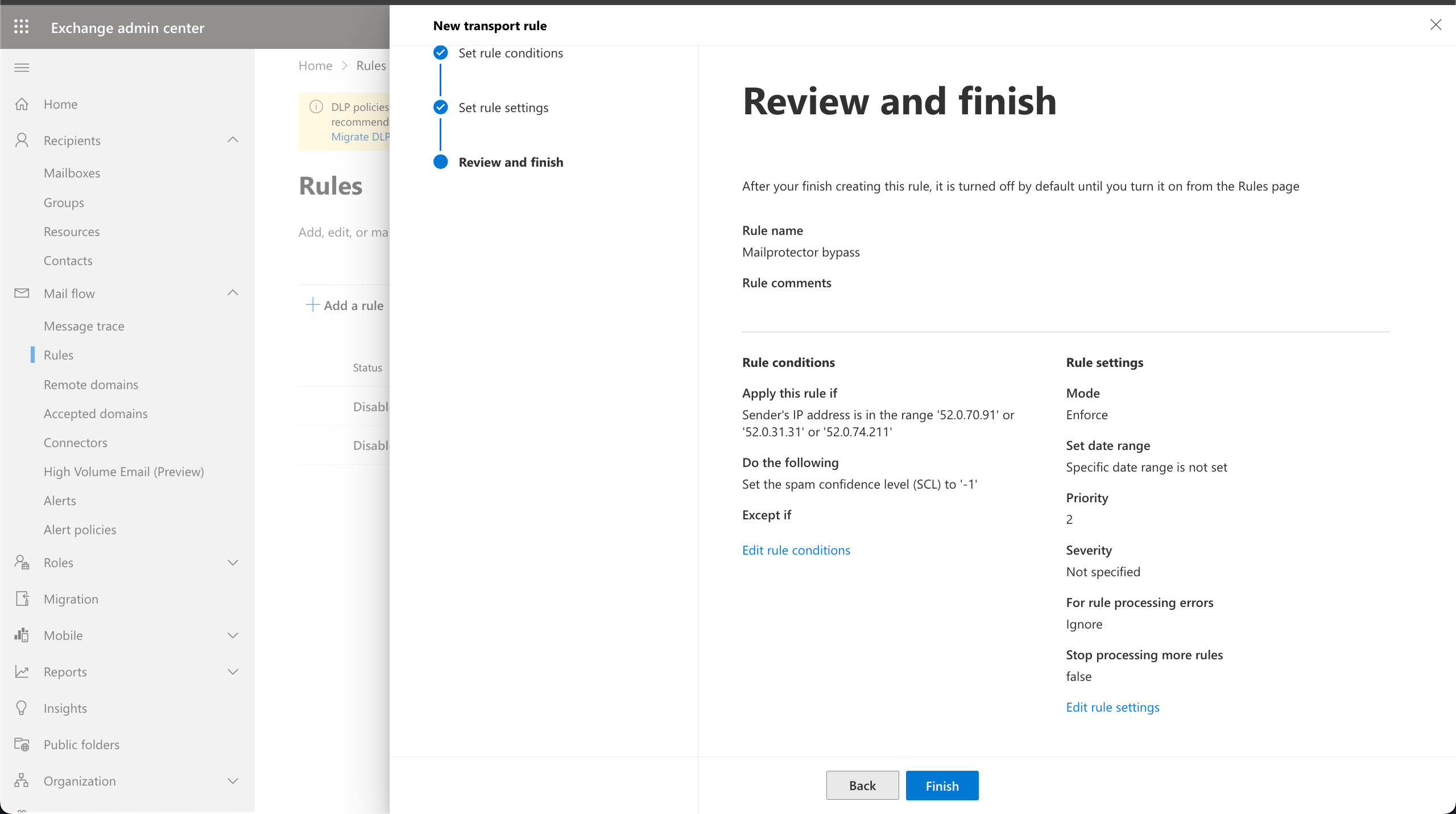Open Contacts in the sidebar

pyautogui.click(x=68, y=261)
